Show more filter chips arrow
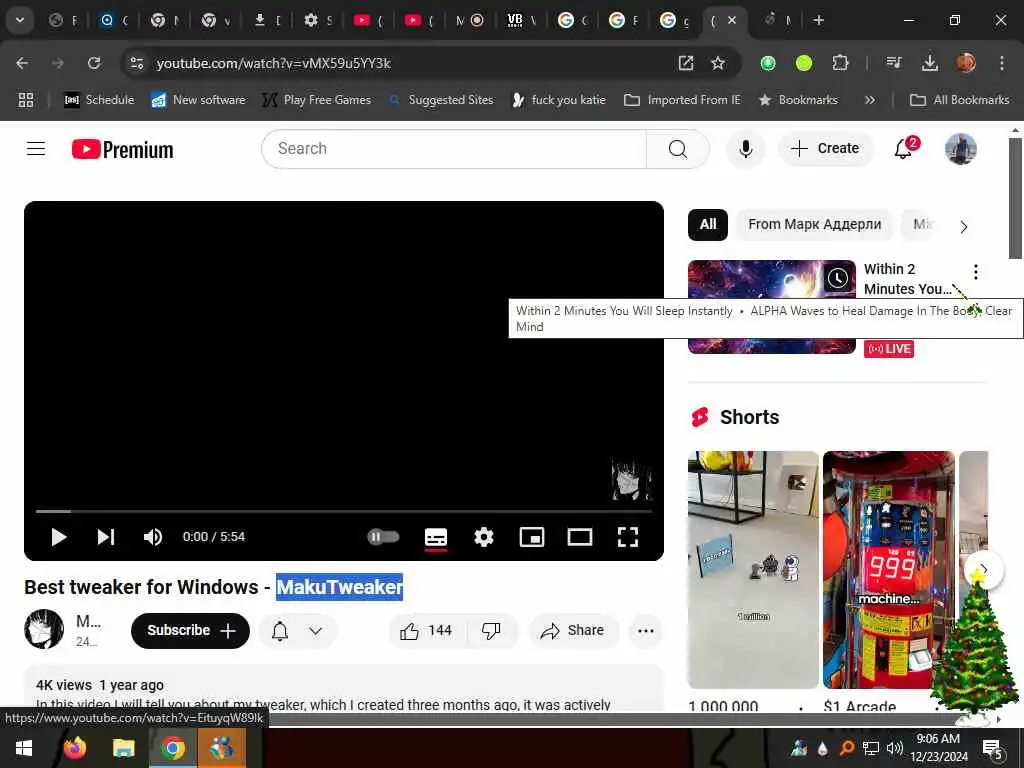Screen dimensions: 1024x768 click(x=963, y=227)
